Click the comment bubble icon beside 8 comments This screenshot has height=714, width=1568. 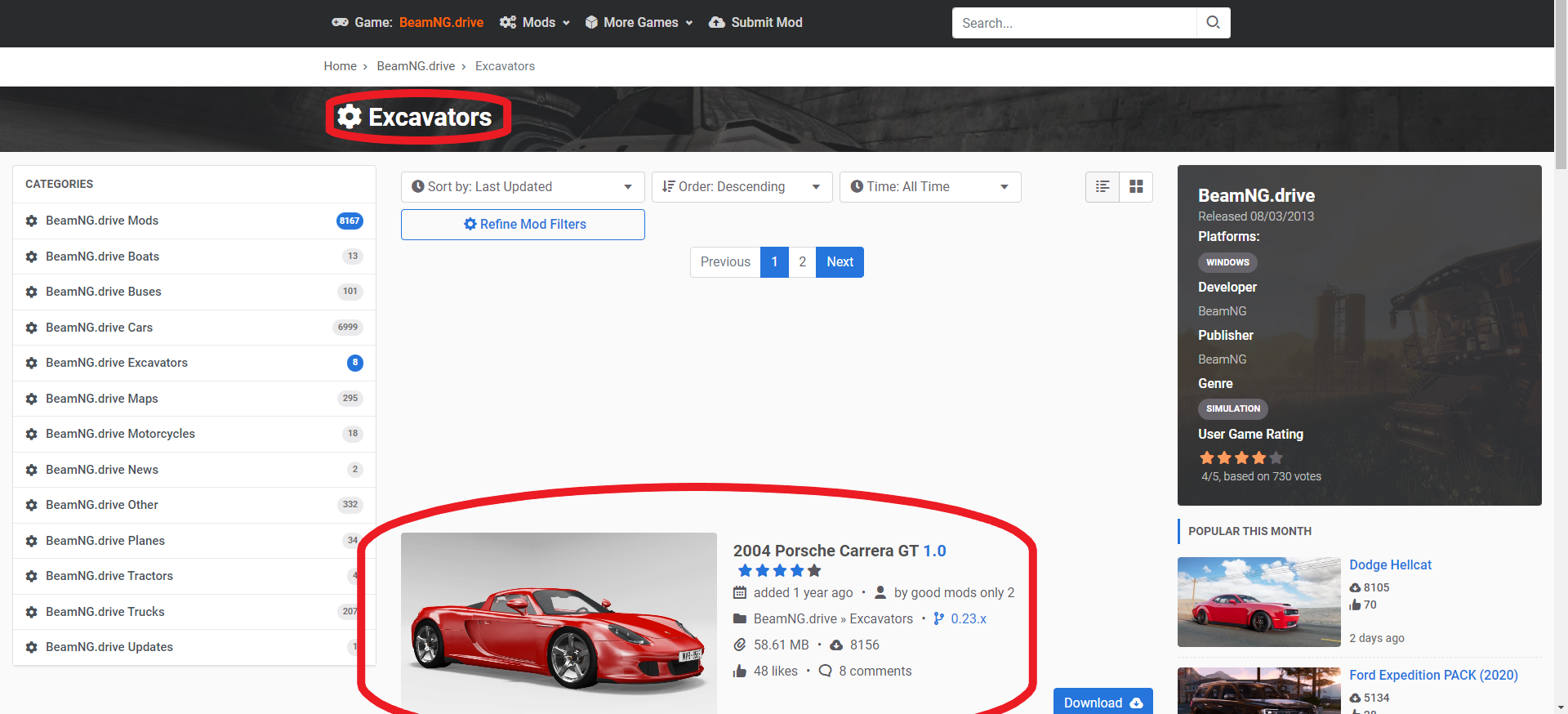coord(826,671)
